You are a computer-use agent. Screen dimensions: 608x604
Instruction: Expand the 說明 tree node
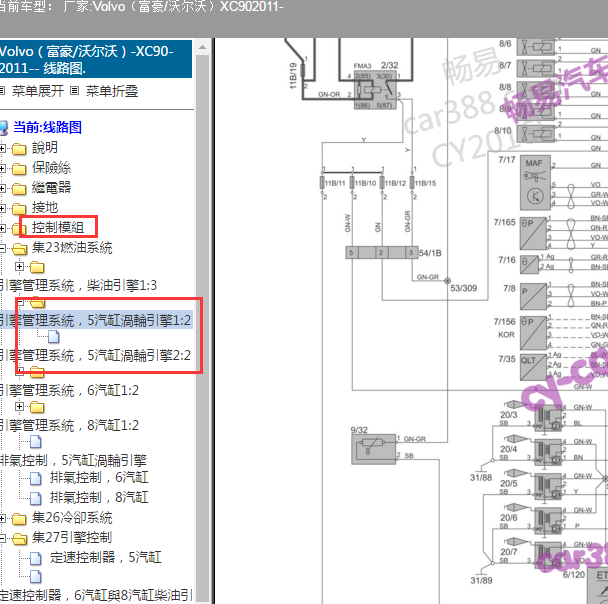pyautogui.click(x=2, y=148)
